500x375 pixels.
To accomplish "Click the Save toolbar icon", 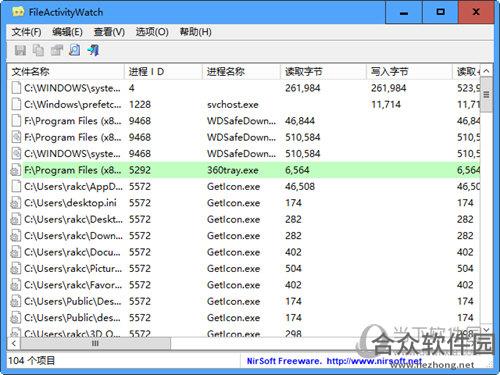I will point(20,50).
